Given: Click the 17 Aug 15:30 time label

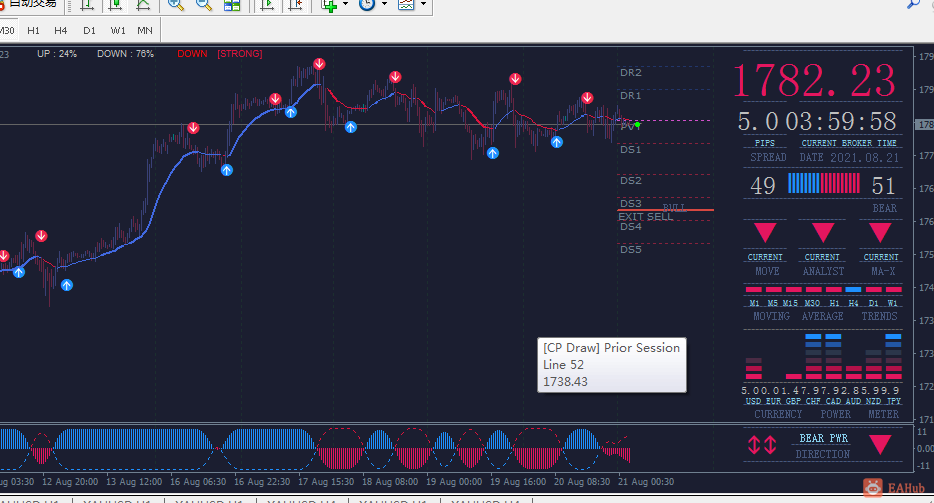Looking at the screenshot, I should point(326,482).
